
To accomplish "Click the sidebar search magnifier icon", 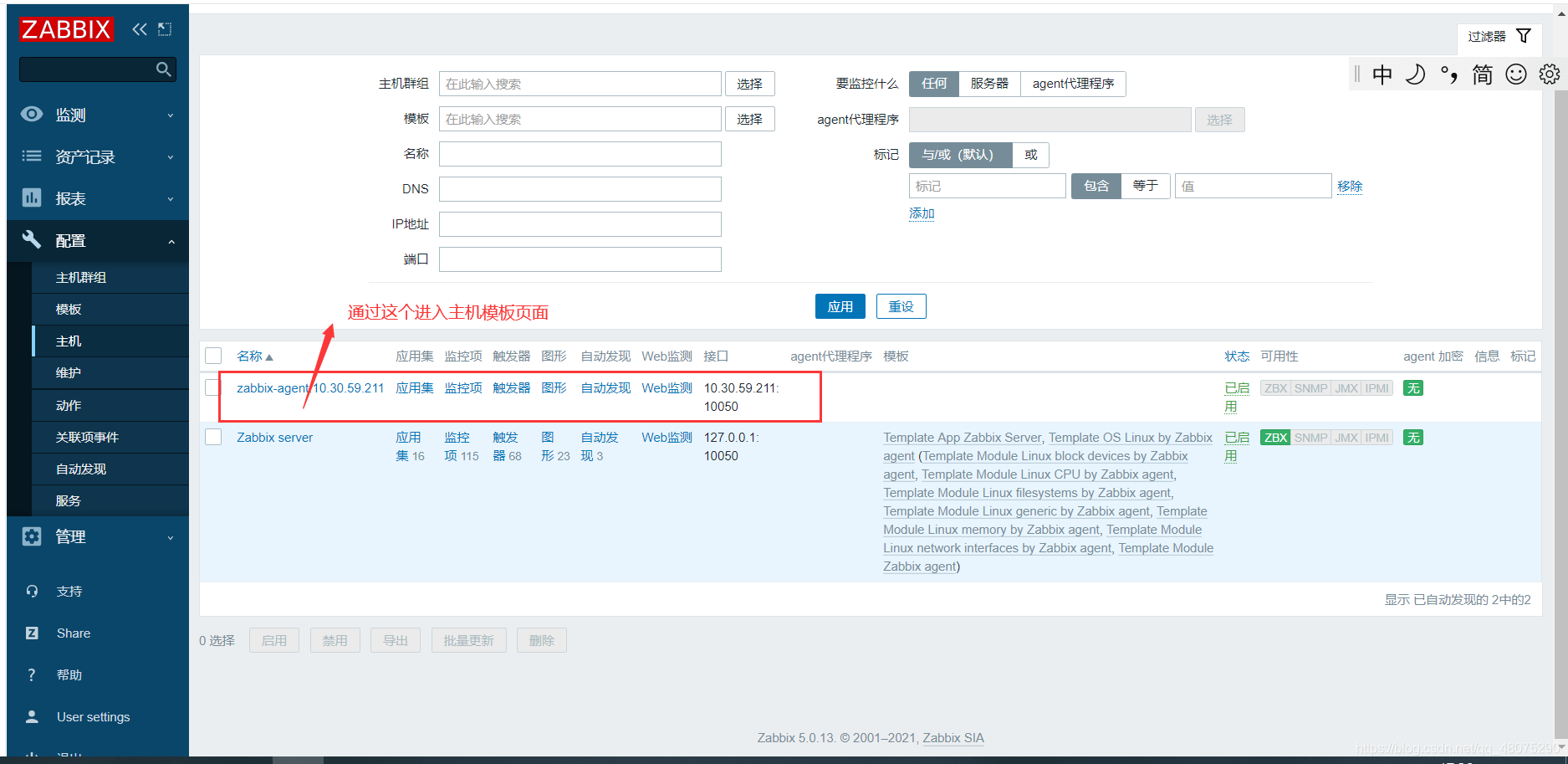I will (163, 69).
